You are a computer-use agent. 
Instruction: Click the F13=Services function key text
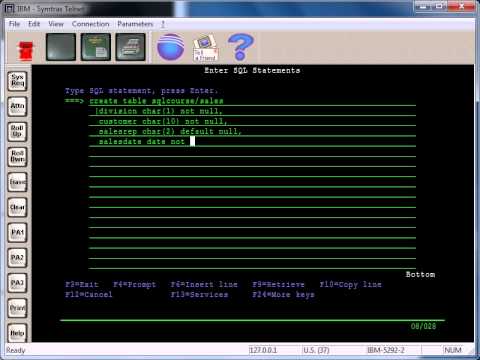199,295
